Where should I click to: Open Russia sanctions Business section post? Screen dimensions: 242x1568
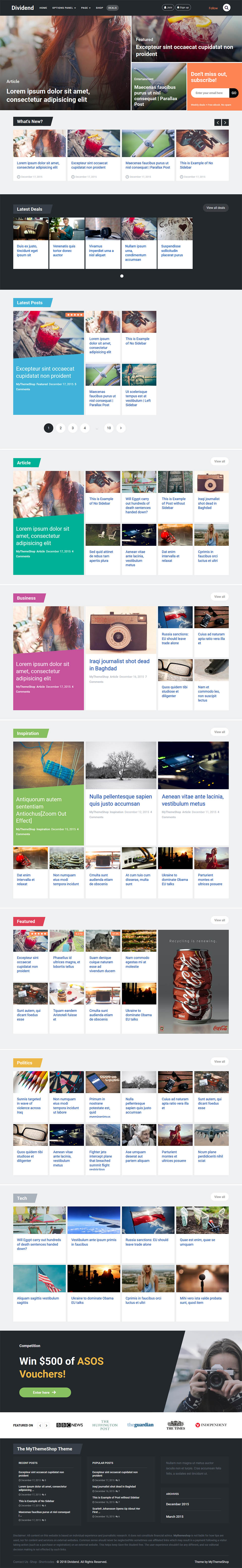coord(174,638)
